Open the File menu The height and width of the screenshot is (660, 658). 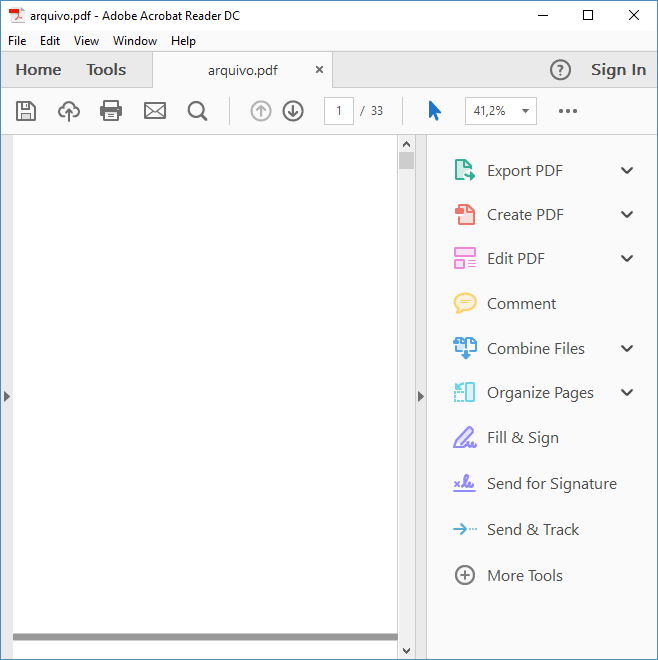point(17,41)
